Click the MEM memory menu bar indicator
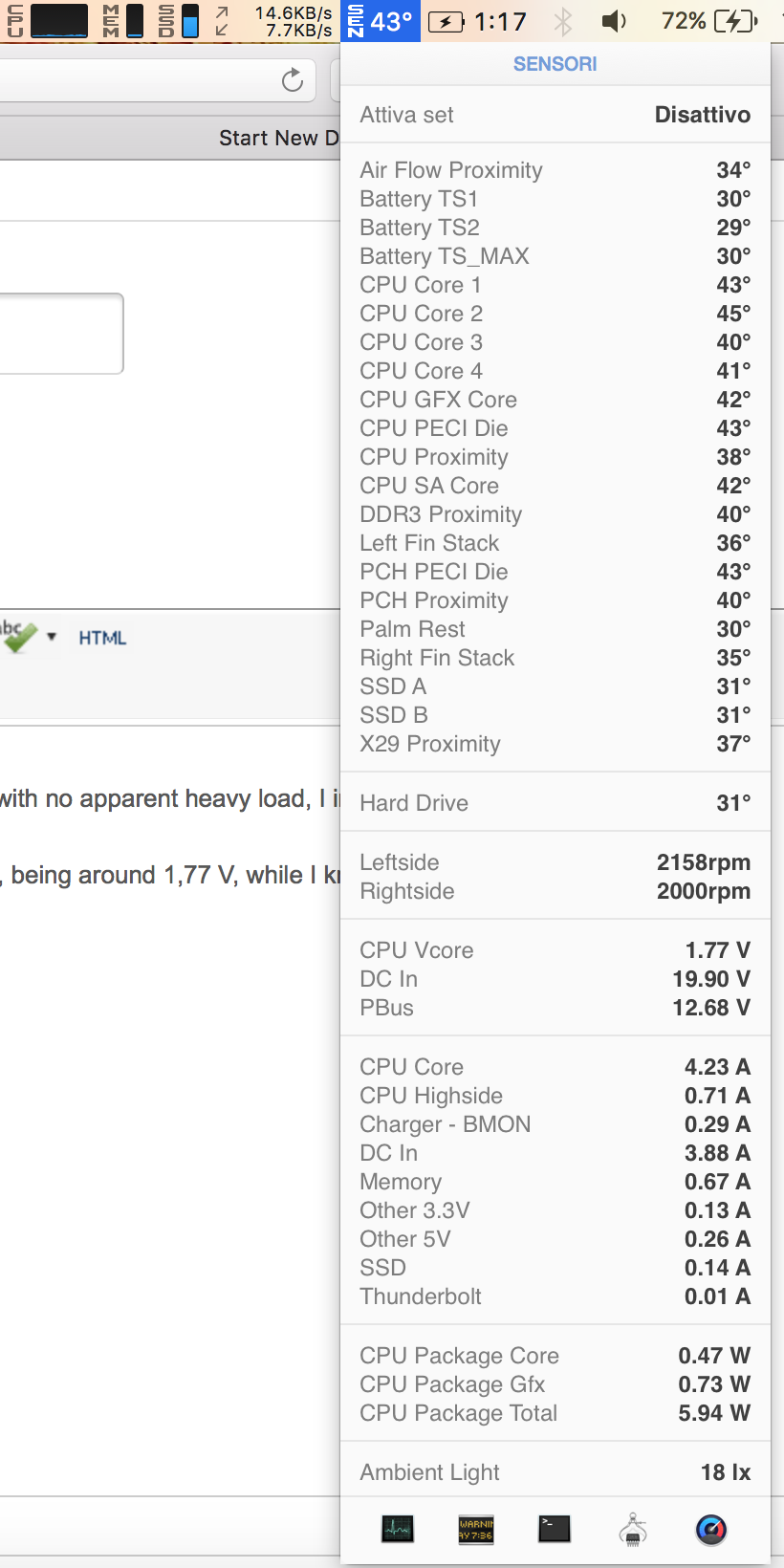 click(x=123, y=20)
